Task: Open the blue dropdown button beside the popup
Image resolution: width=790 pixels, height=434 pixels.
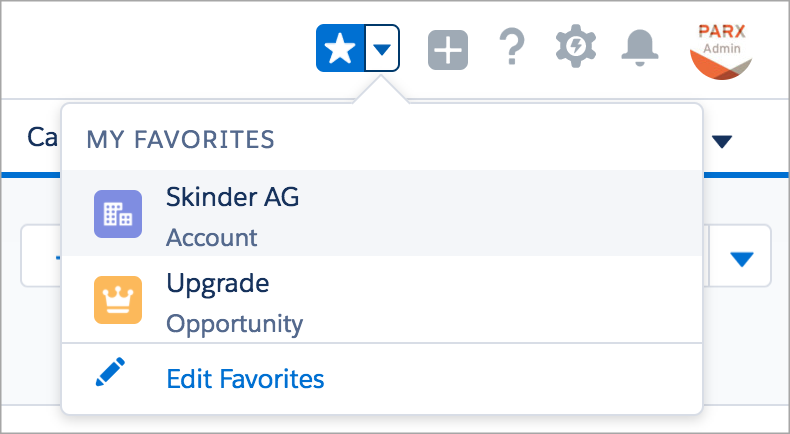Action: point(741,258)
